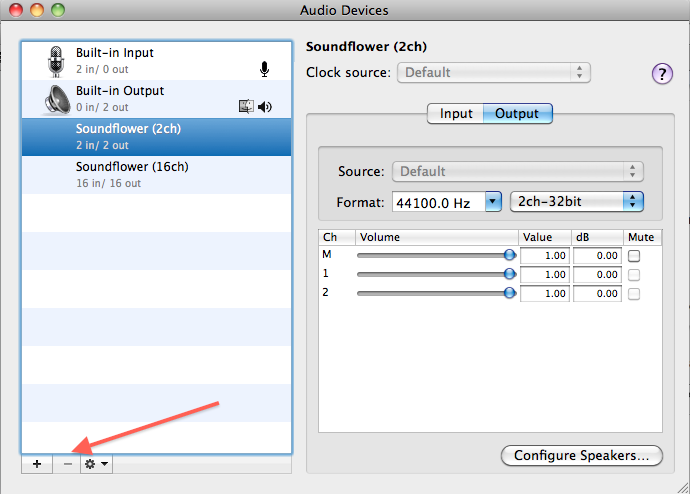
Task: Open the purple help question mark
Action: click(x=662, y=73)
